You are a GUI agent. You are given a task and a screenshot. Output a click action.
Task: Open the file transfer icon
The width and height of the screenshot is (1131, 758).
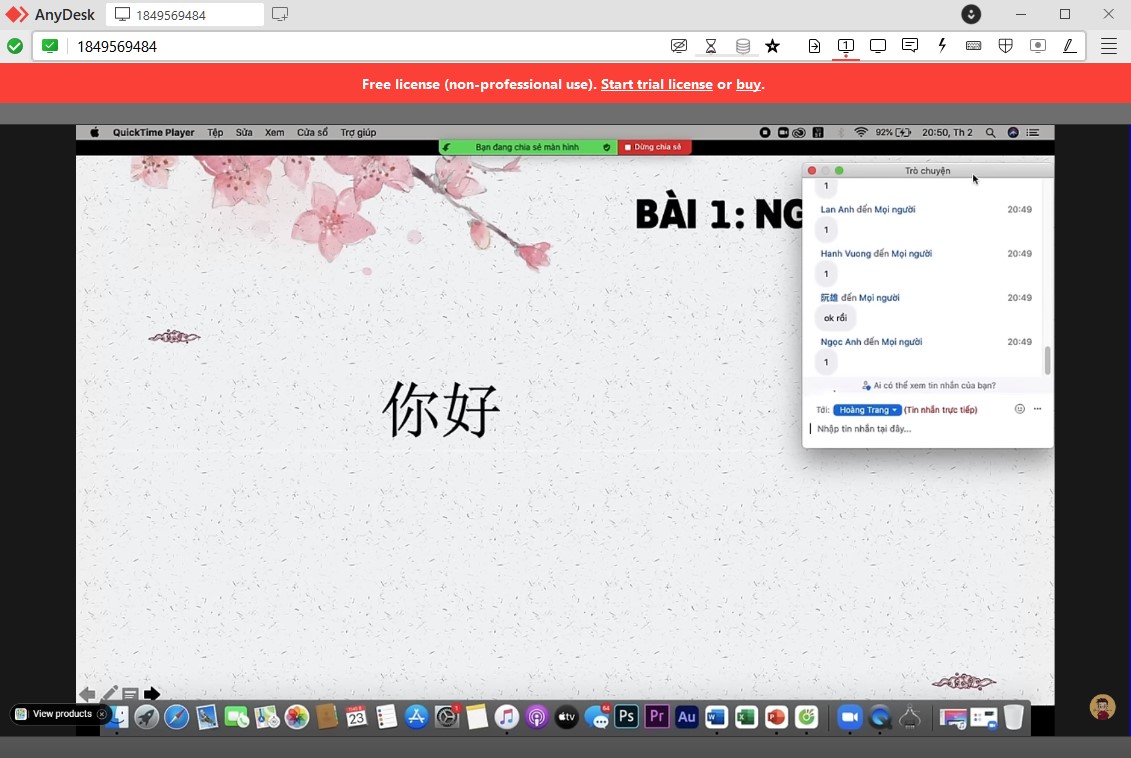(x=814, y=46)
